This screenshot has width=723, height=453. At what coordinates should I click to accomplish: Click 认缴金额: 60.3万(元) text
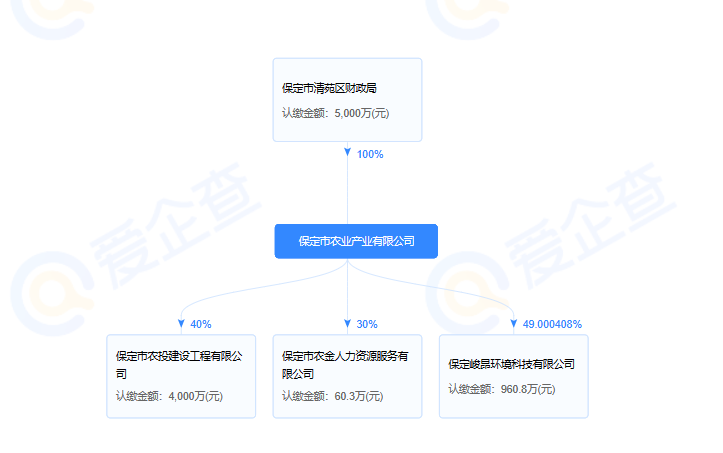[x=332, y=396]
